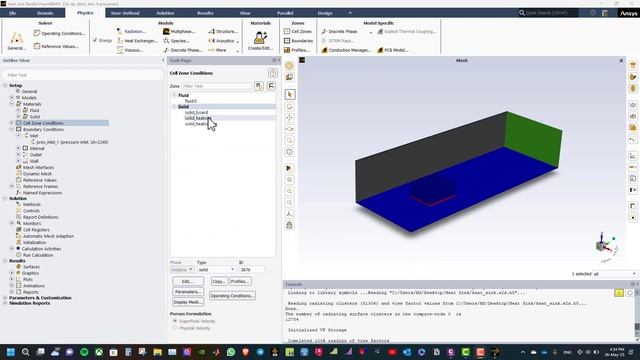The width and height of the screenshot is (640, 360).
Task: Click the Ansys logo in the title bar
Action: (x=629, y=13)
